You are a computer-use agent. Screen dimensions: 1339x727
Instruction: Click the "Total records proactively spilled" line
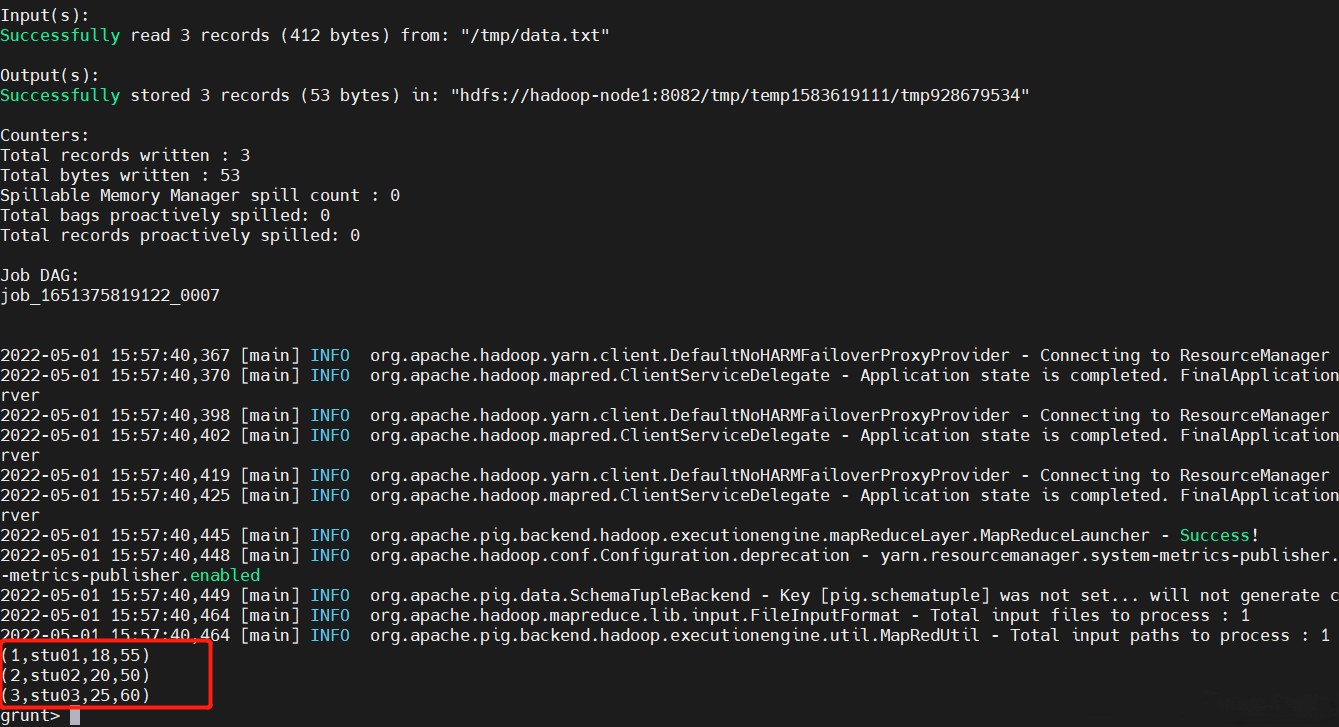(x=180, y=235)
